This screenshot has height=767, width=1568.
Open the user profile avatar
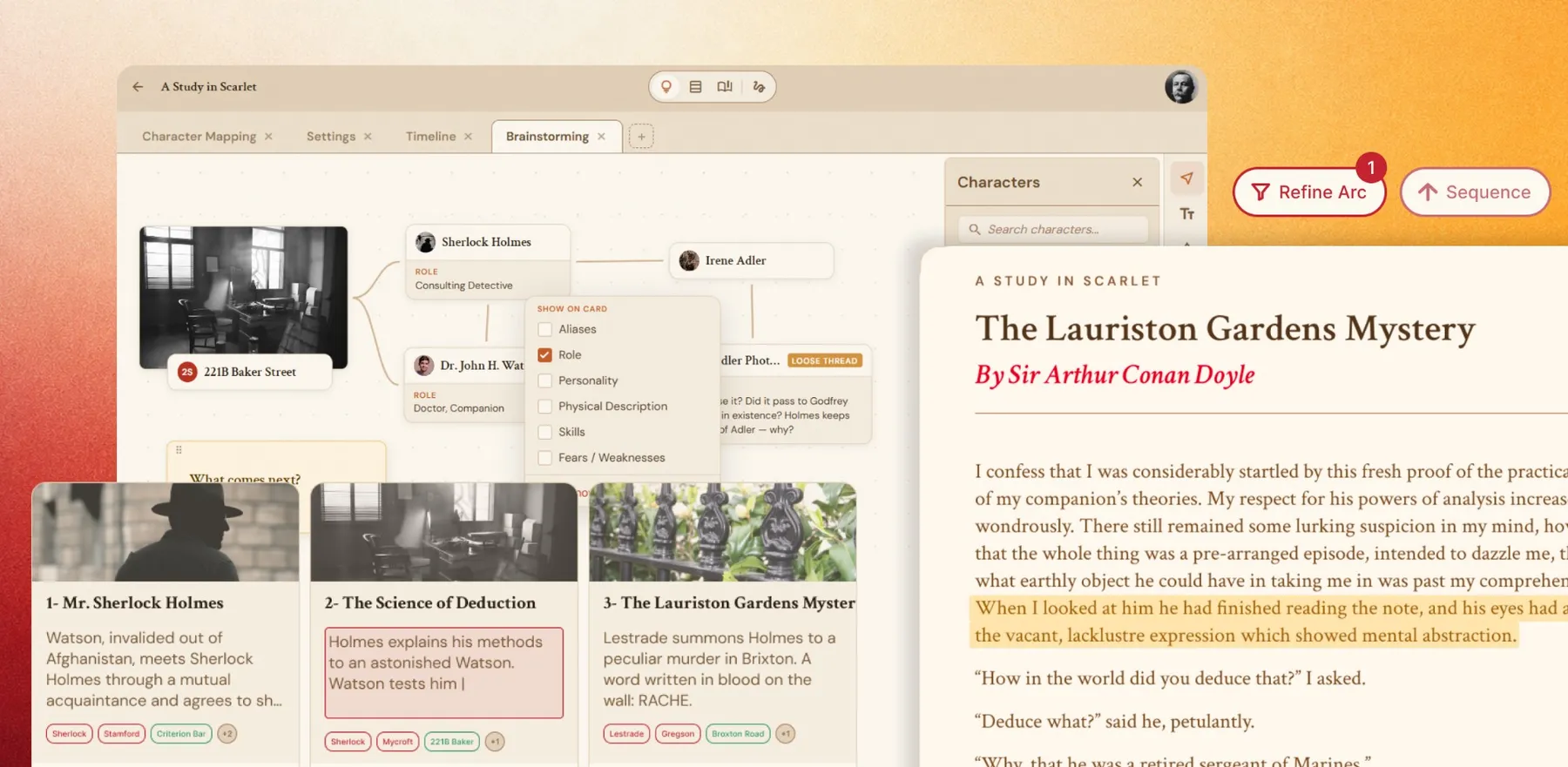(x=1181, y=87)
